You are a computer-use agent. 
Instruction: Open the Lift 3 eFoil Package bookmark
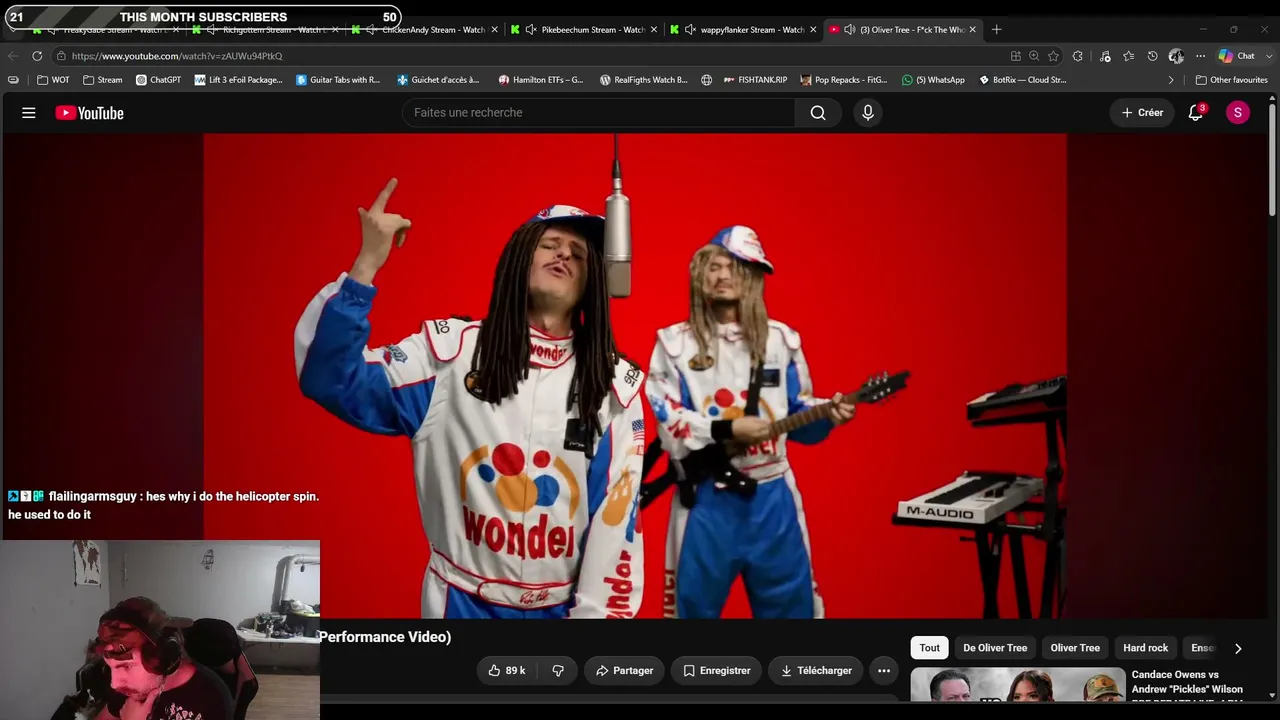point(238,80)
